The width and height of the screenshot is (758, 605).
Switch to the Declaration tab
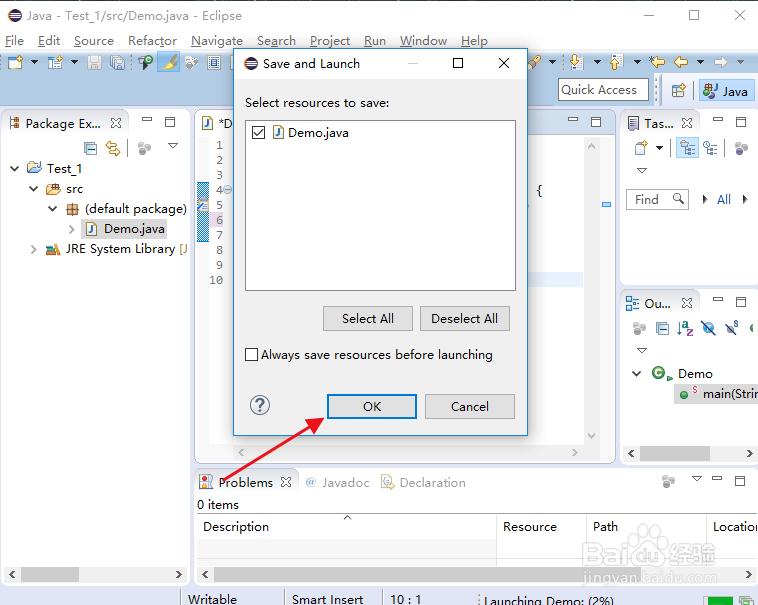(423, 482)
